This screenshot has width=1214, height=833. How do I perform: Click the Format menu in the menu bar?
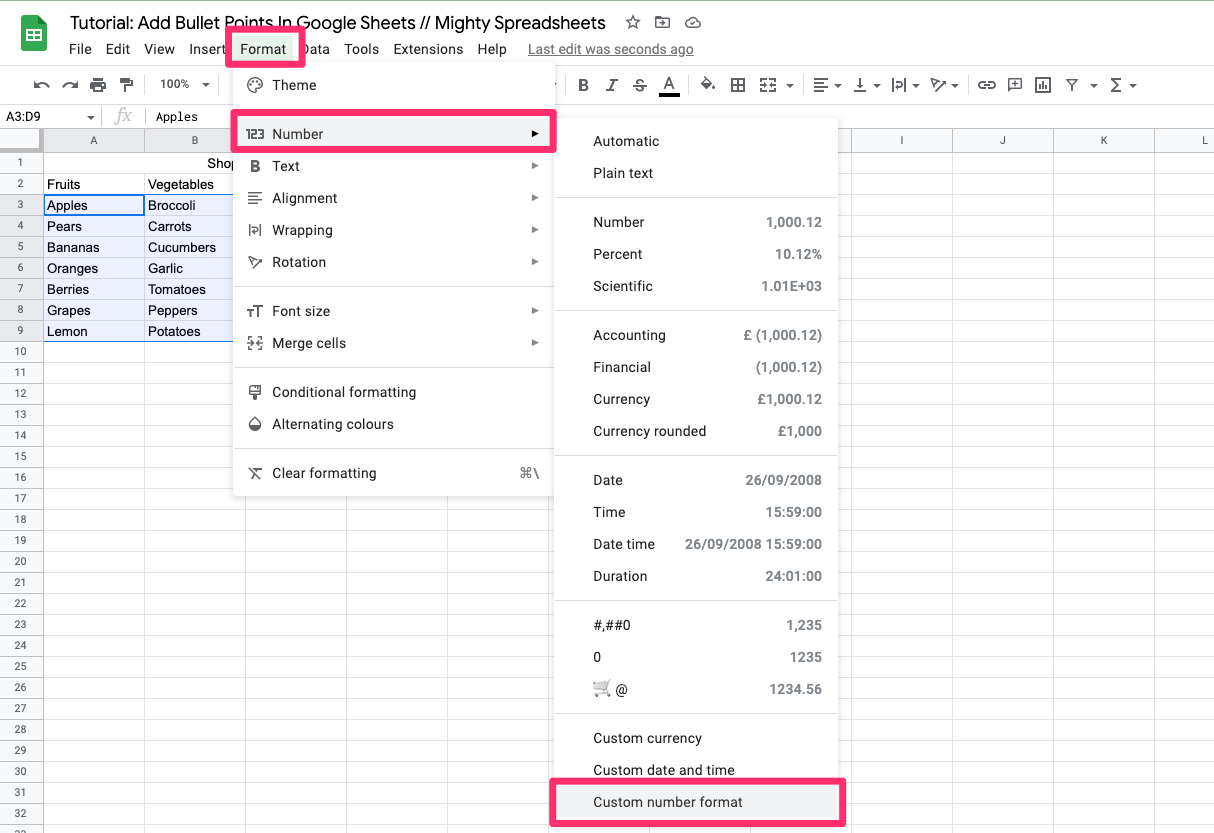[263, 49]
